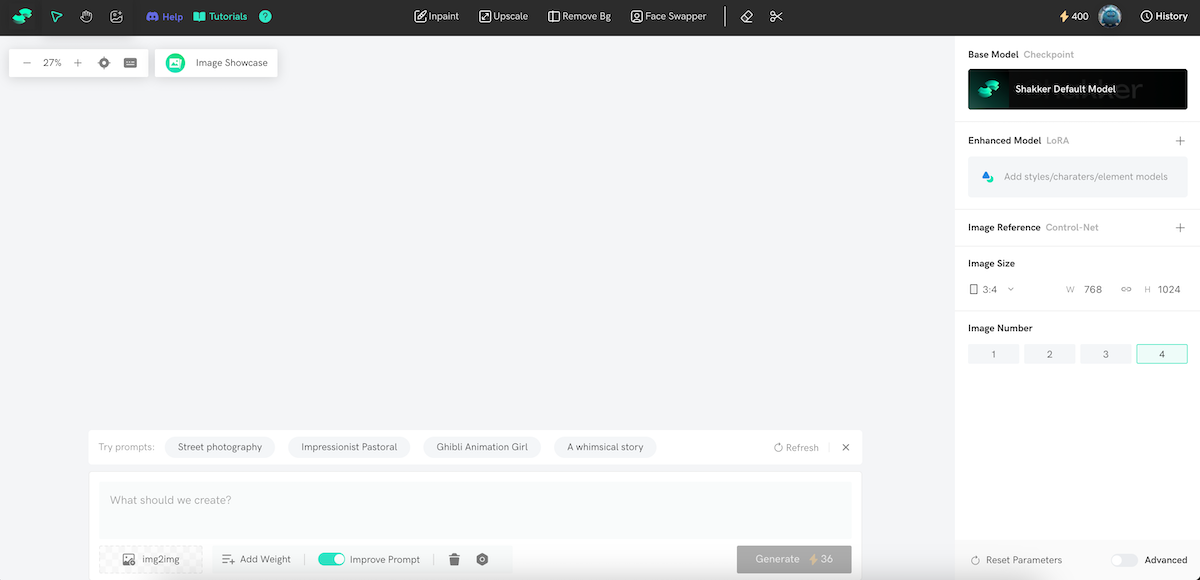Expand Enhanced Model LoRA with plus
Screen dimensions: 1200x580
[1180, 141]
